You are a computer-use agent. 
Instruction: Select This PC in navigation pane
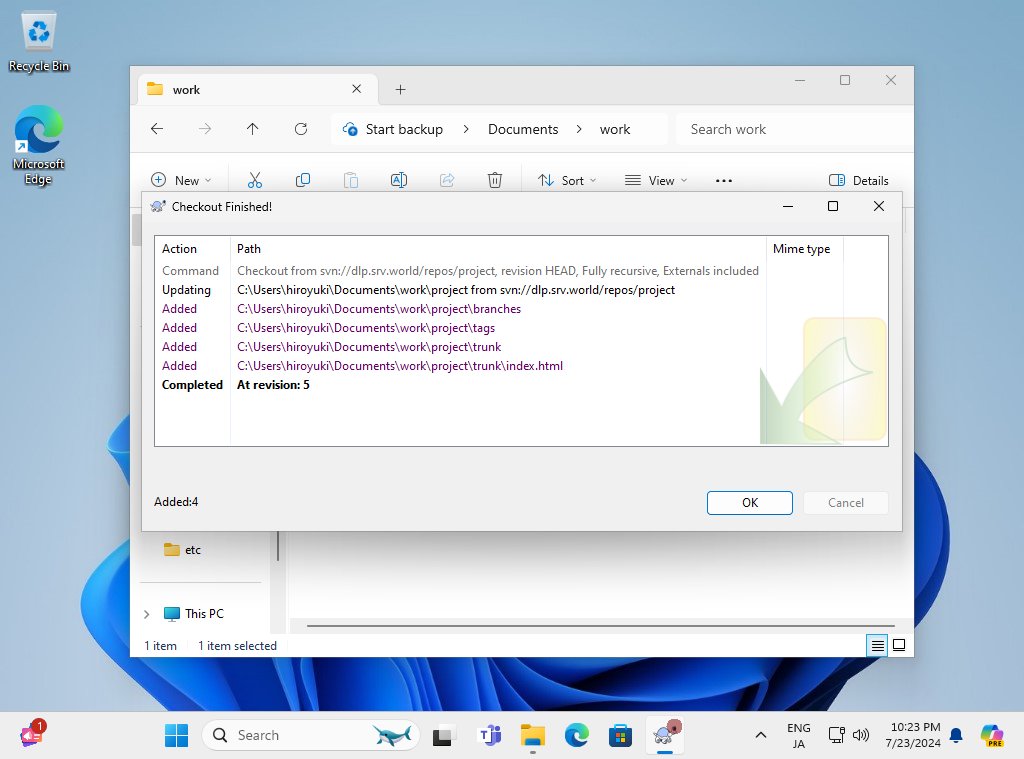click(x=194, y=614)
